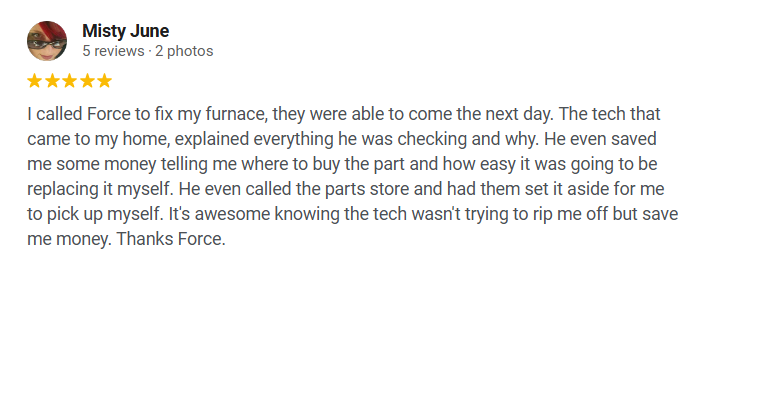This screenshot has width=770, height=417.
Task: Click the third gold rating star
Action: pyautogui.click(x=70, y=81)
